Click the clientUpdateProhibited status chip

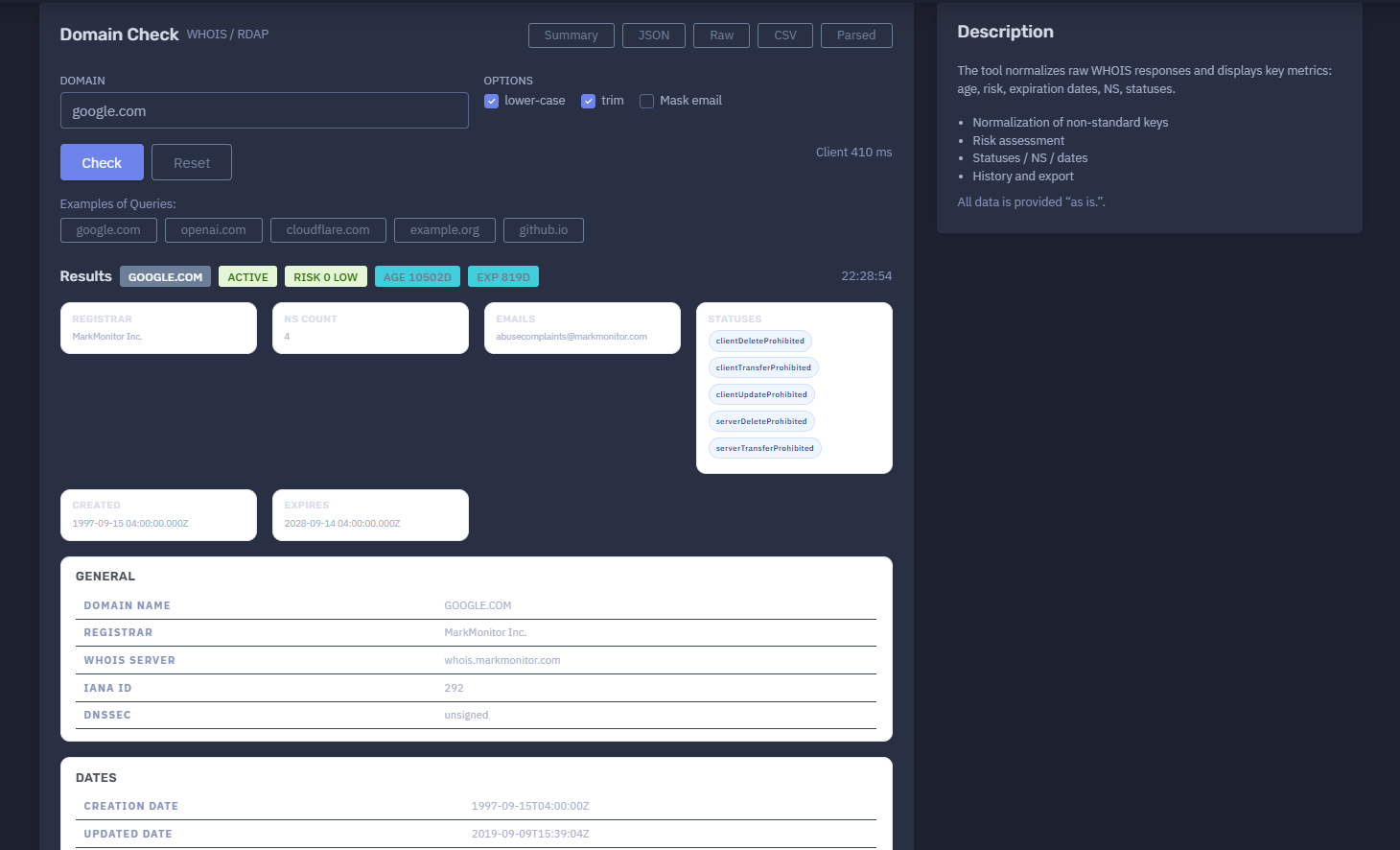(x=761, y=394)
